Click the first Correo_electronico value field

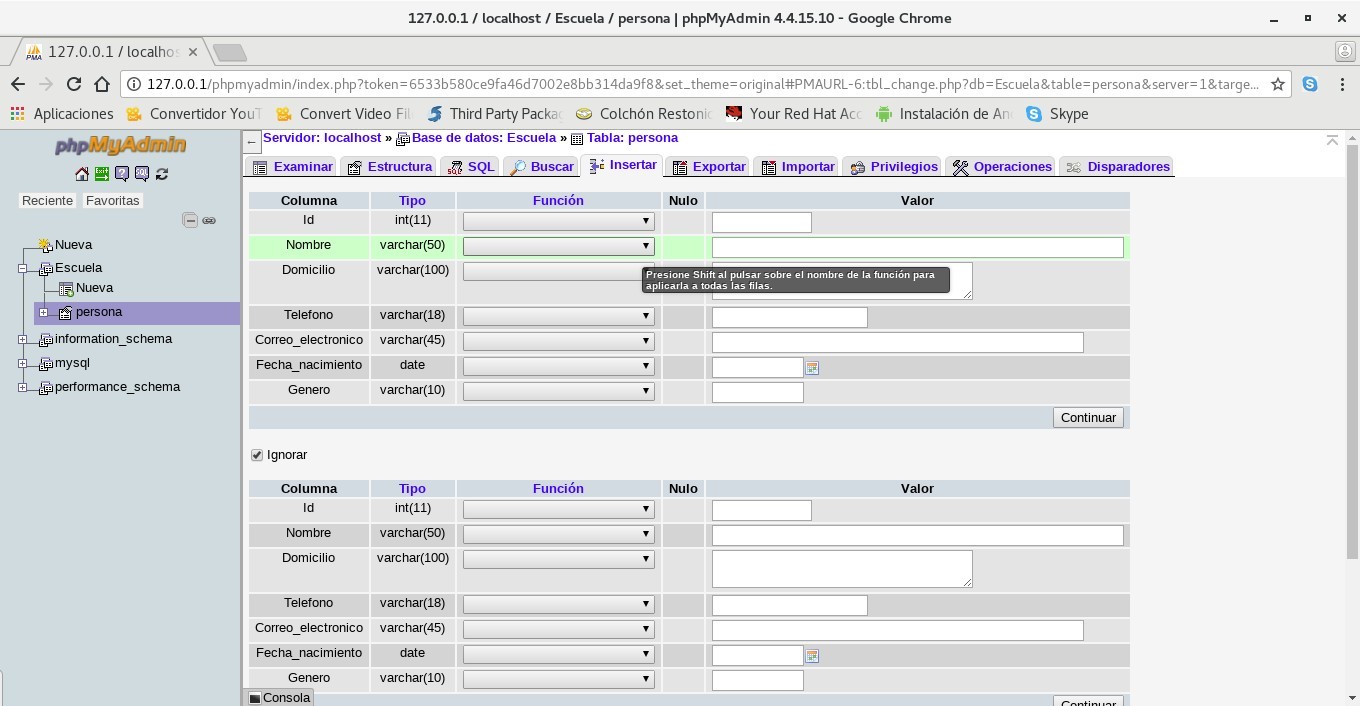tap(897, 343)
